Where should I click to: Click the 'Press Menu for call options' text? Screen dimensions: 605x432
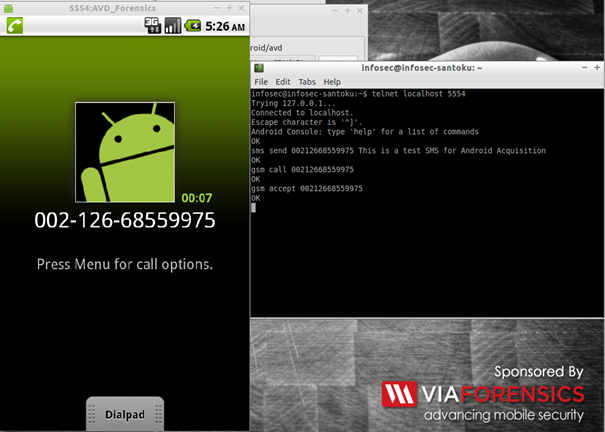(125, 265)
